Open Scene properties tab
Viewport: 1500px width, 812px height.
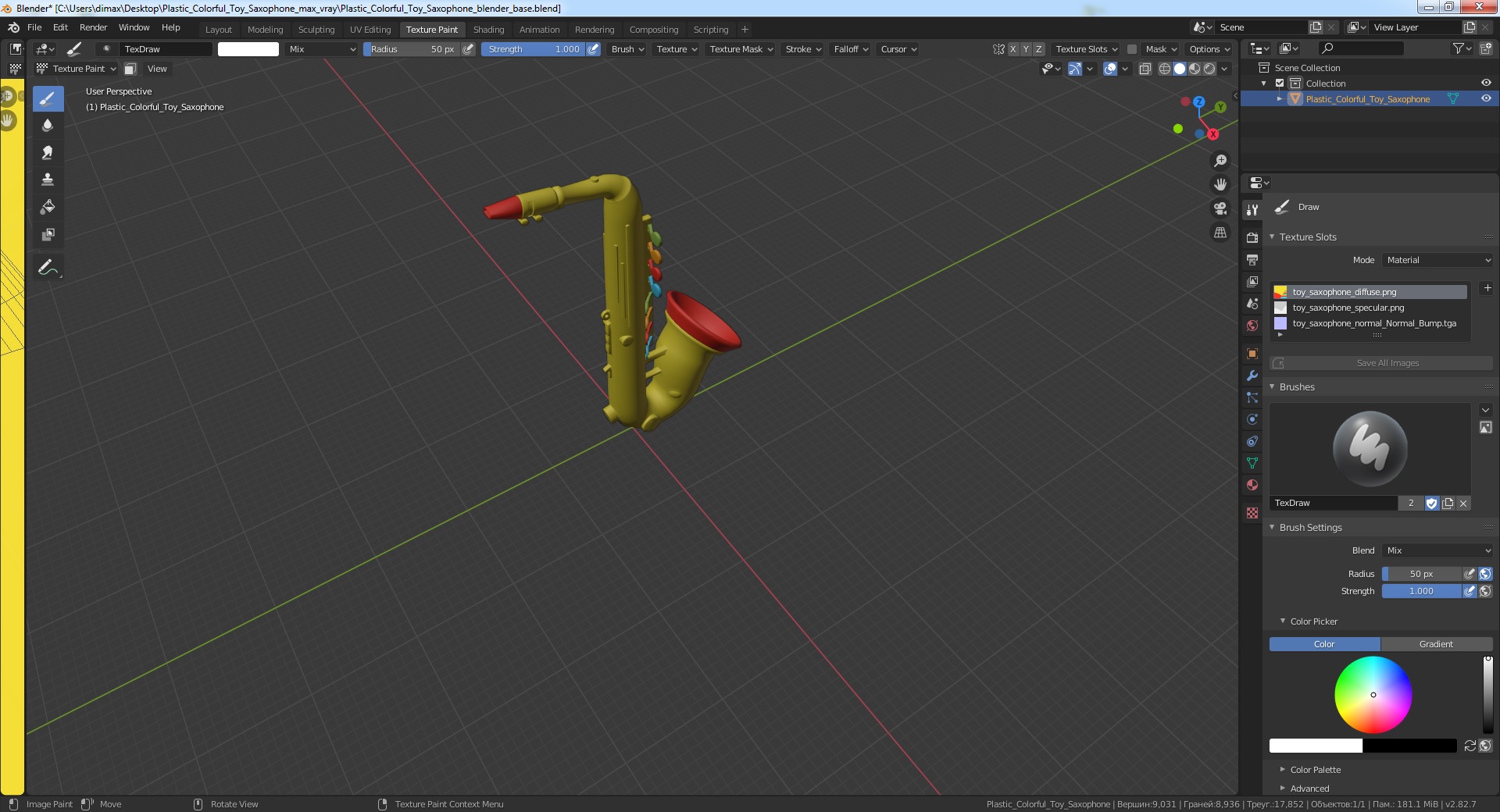point(1252,303)
